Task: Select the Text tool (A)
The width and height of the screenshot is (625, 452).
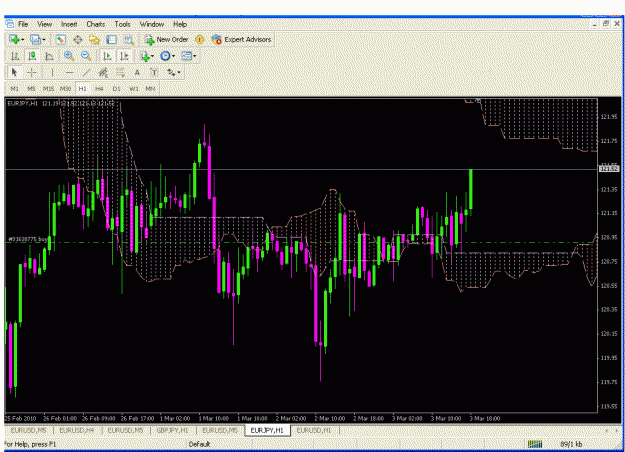Action: pos(137,73)
